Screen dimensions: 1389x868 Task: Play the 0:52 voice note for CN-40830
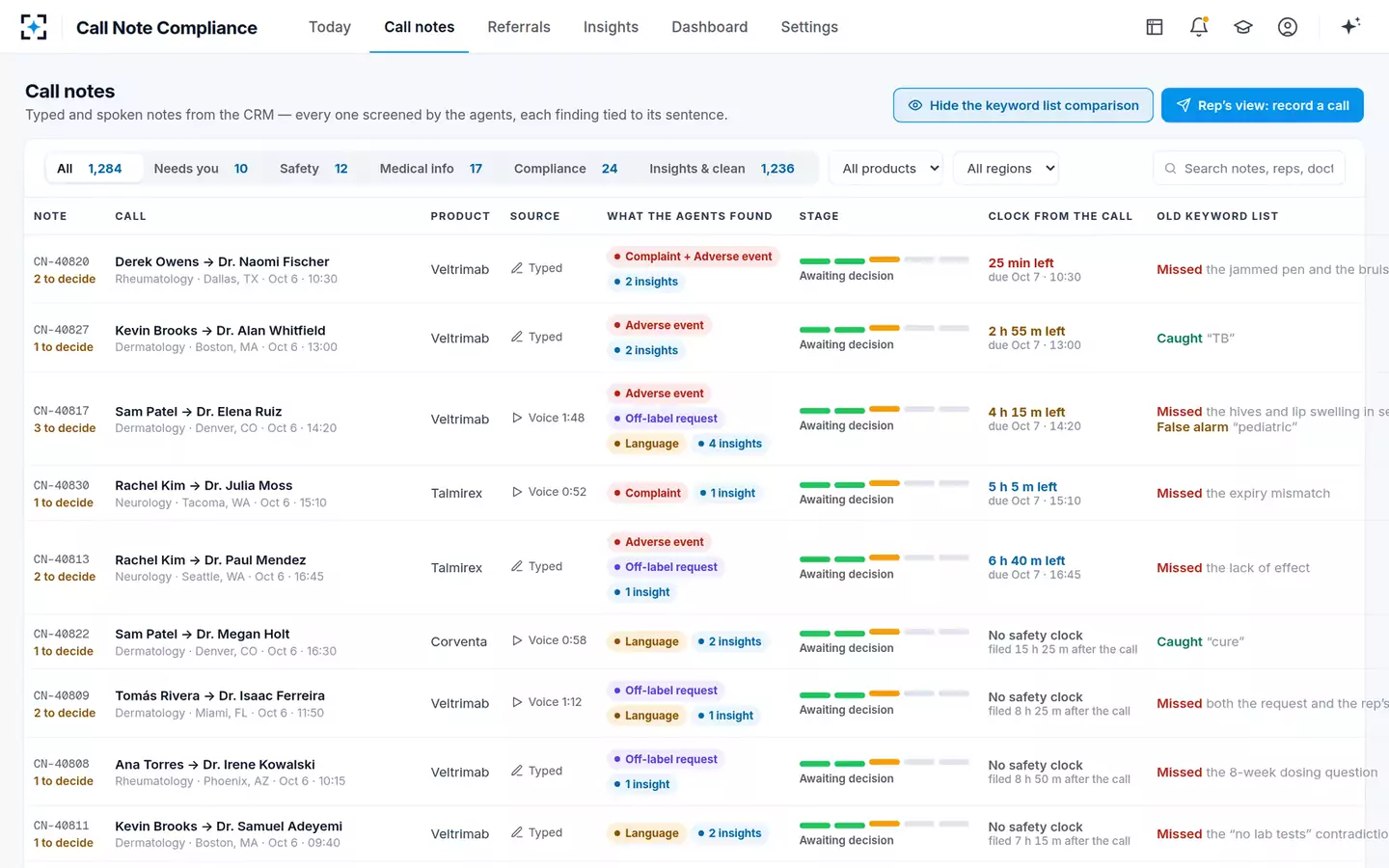[517, 492]
